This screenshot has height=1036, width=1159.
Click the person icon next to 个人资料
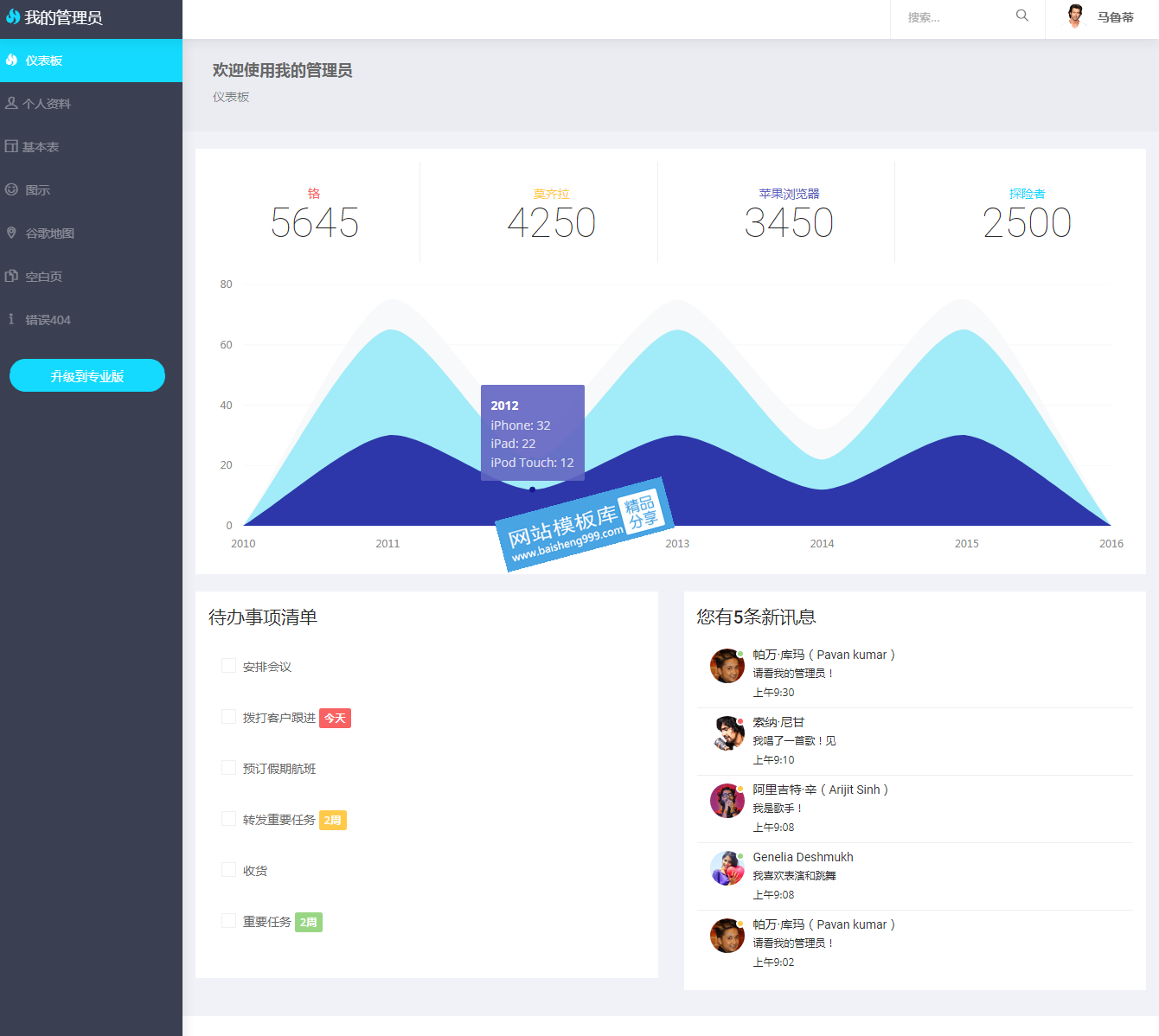[x=11, y=103]
